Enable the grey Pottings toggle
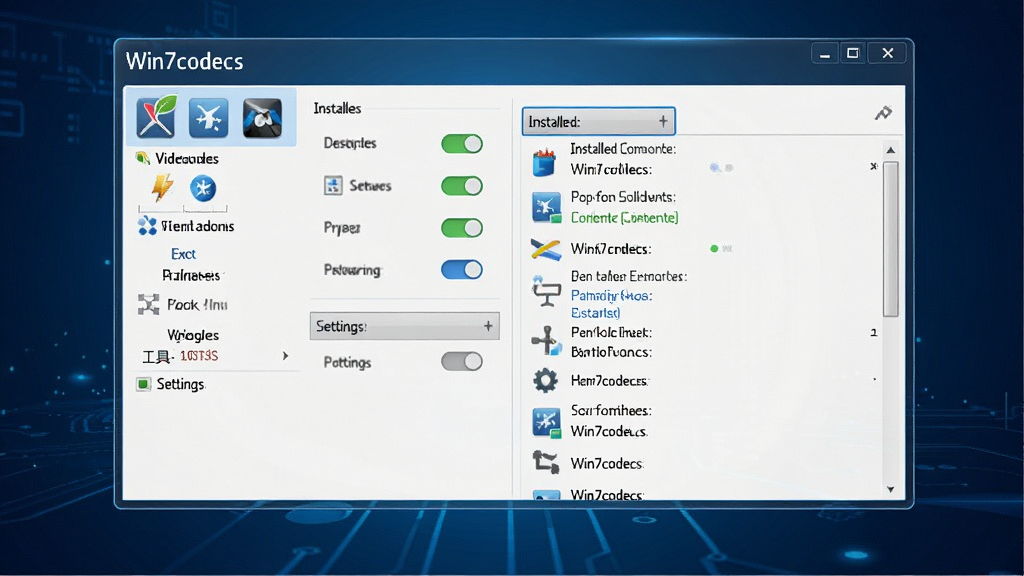1024x576 pixels. pyautogui.click(x=462, y=361)
